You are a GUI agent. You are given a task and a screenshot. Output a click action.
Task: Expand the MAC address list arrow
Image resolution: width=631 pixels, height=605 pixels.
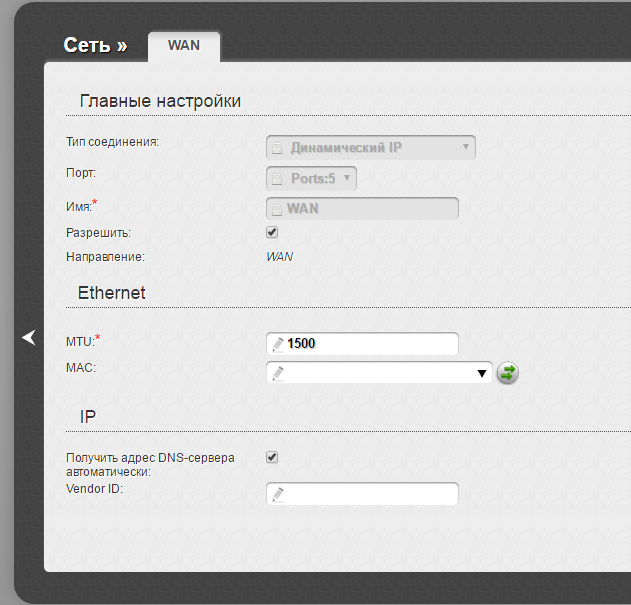point(481,373)
